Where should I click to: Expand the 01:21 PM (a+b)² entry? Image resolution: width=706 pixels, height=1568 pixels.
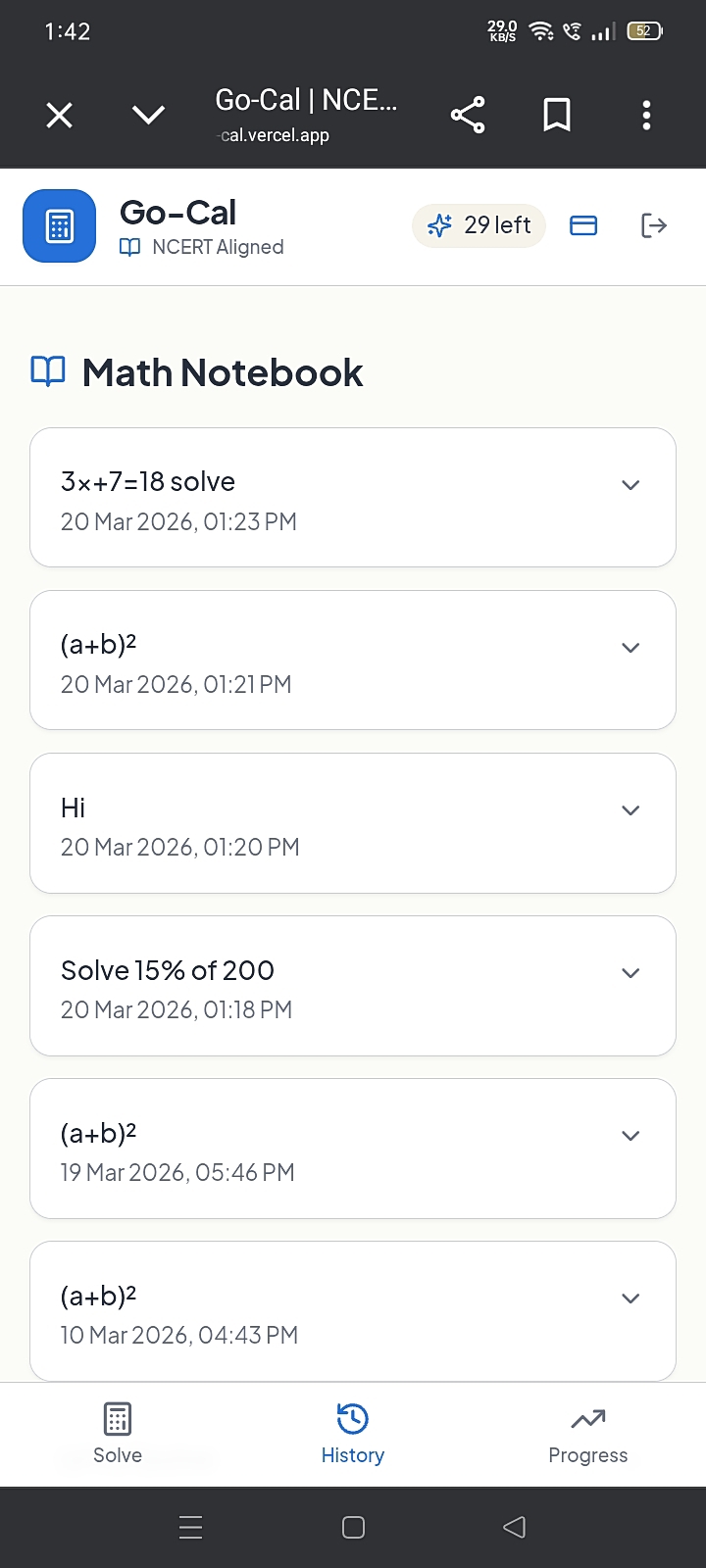(x=630, y=648)
